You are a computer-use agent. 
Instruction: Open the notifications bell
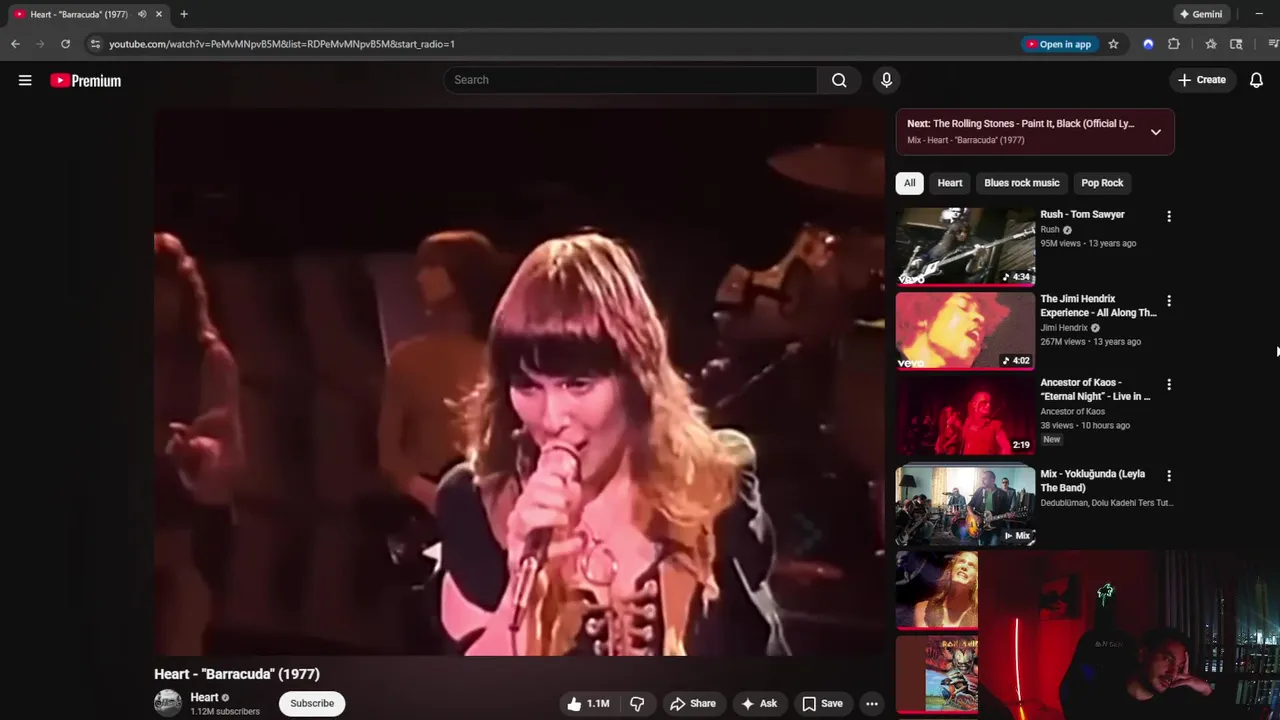tap(1256, 80)
